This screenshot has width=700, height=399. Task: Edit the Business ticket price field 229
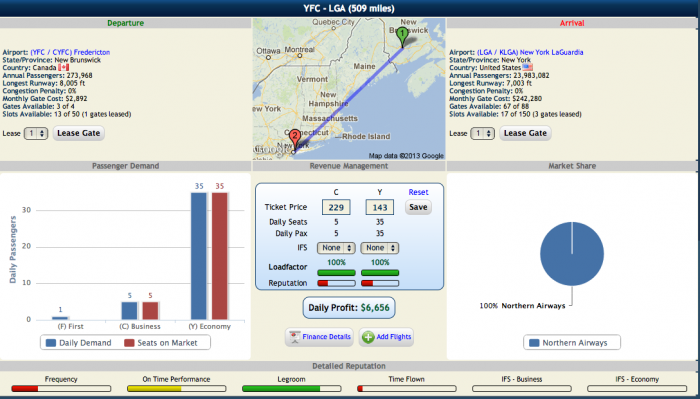tap(336, 207)
